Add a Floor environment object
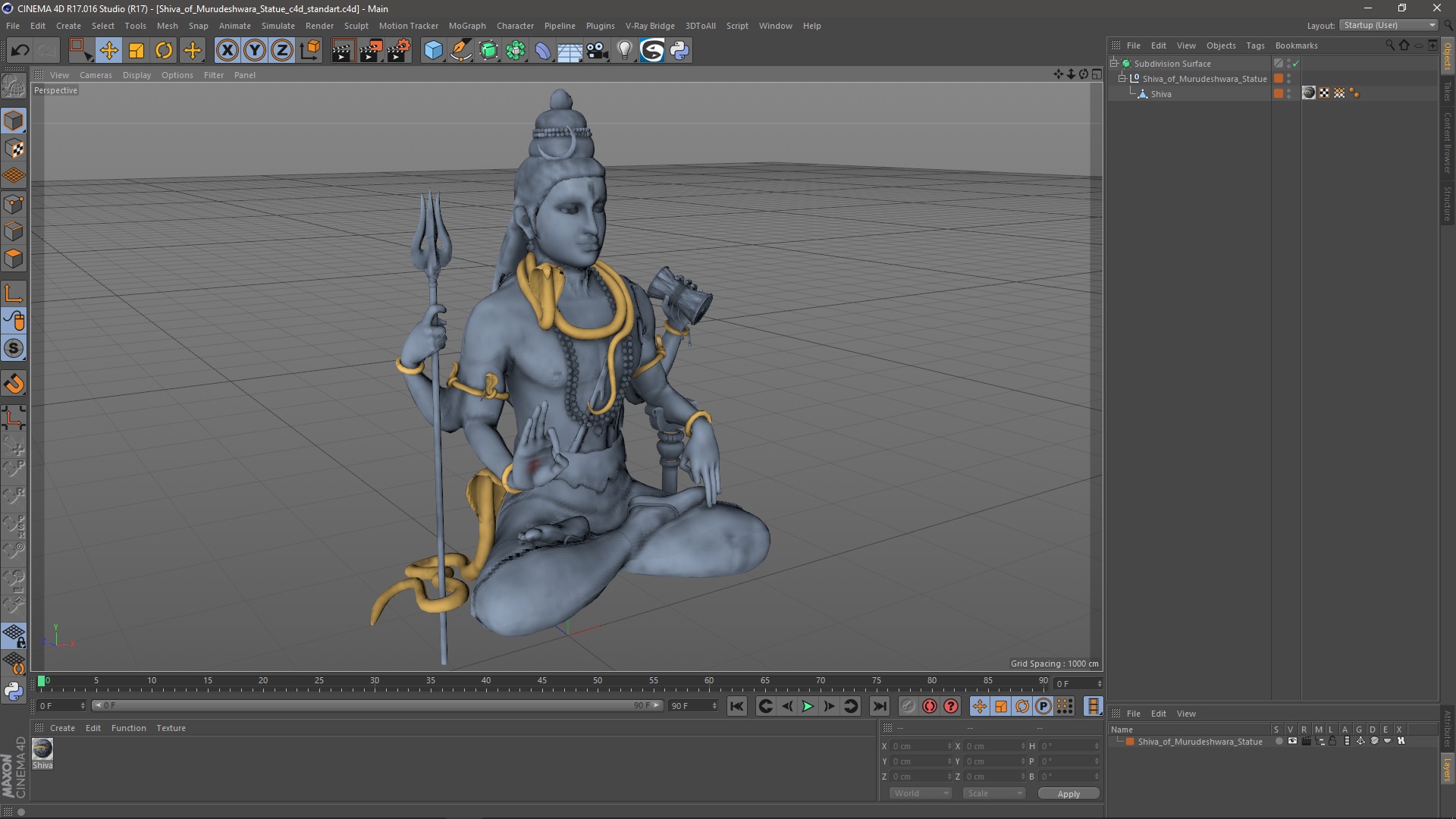This screenshot has width=1456, height=819. 570,50
